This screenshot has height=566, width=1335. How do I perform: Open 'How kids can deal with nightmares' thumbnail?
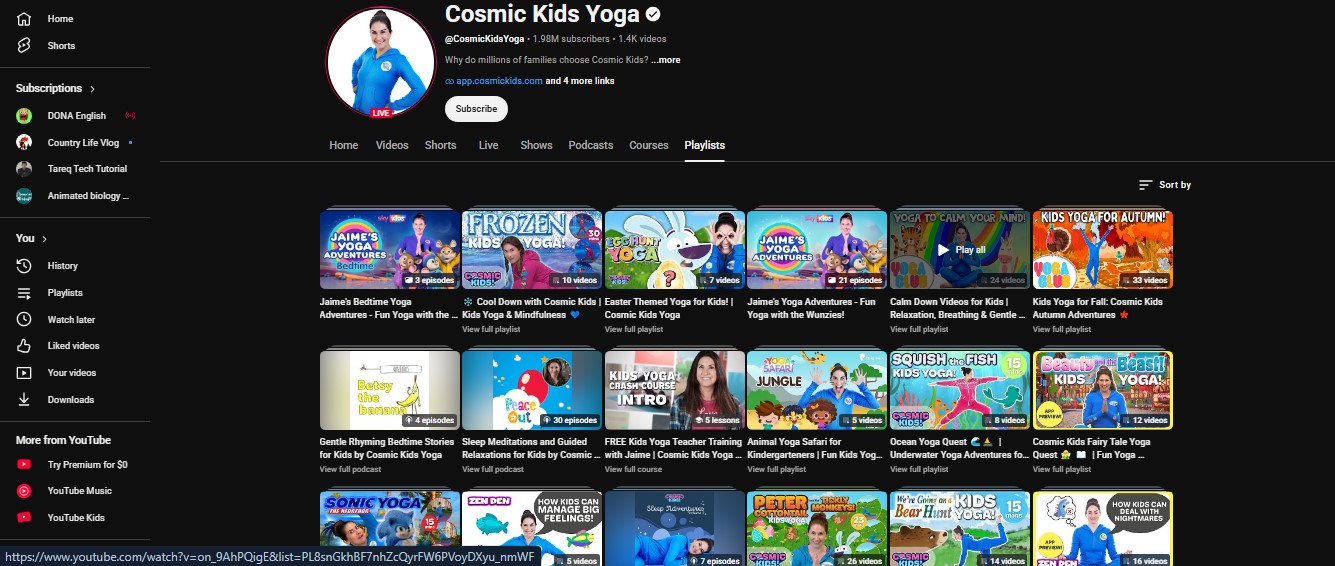[1103, 529]
